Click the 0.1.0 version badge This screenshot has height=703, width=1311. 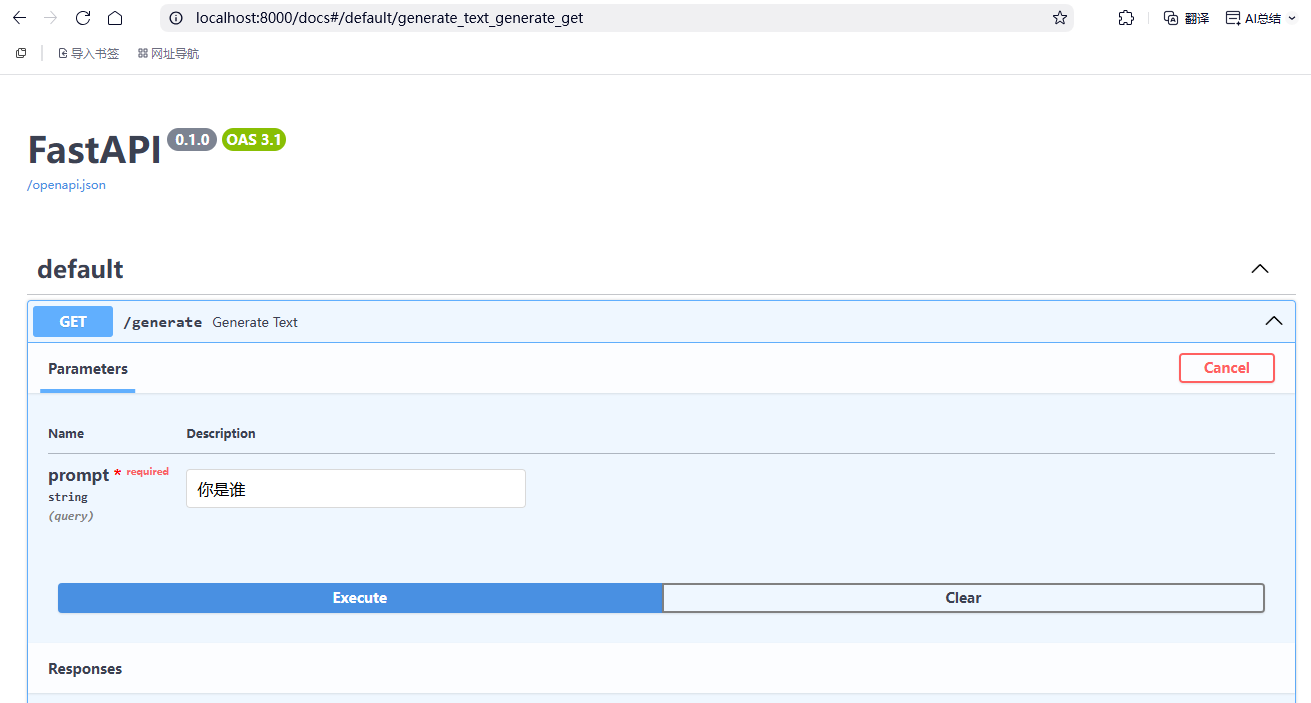192,140
